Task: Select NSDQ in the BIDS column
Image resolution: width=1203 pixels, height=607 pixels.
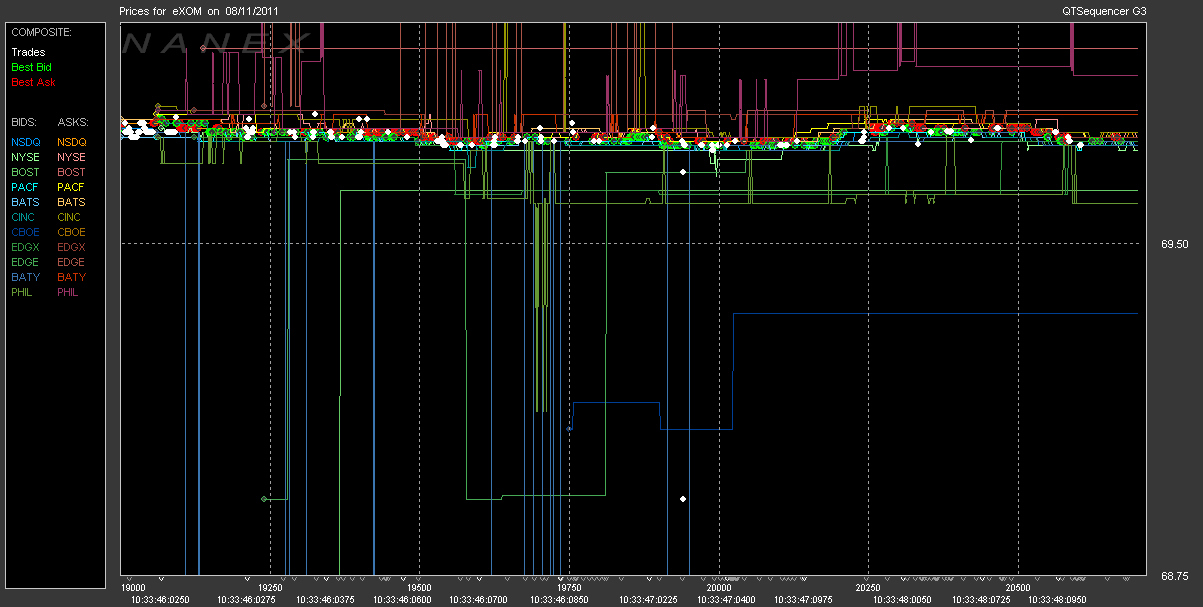Action: pyautogui.click(x=26, y=142)
